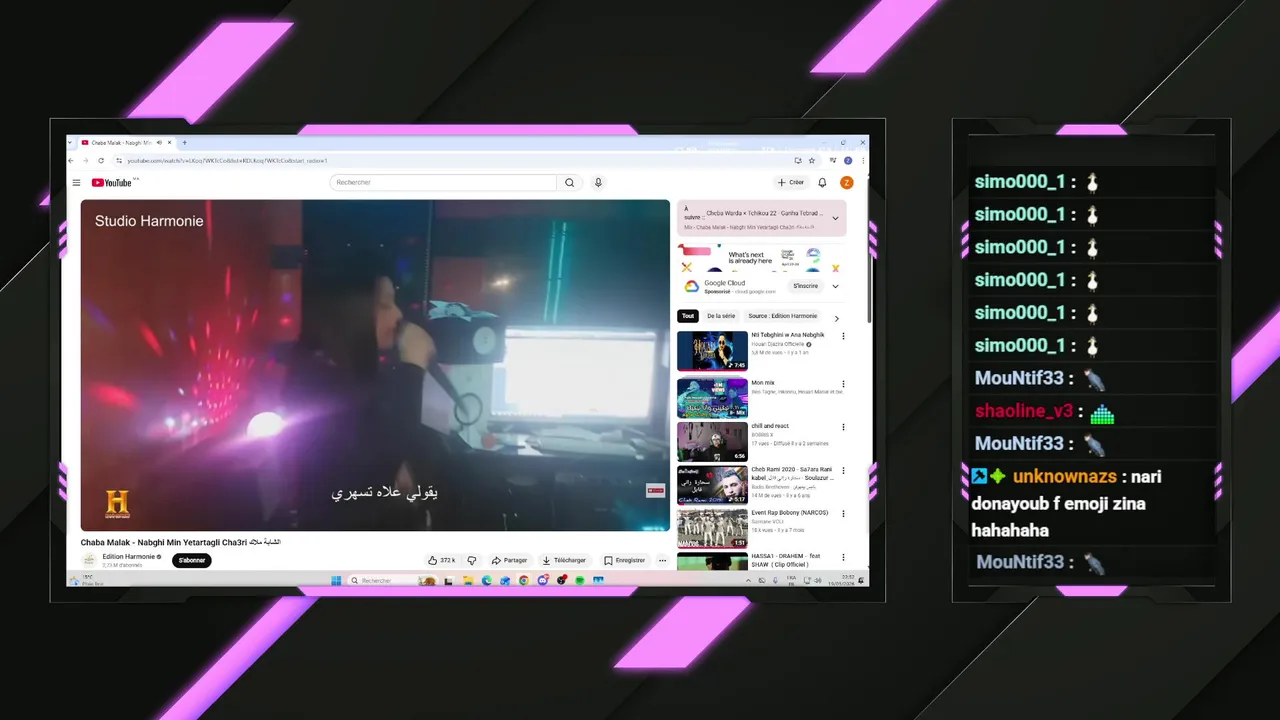The width and height of the screenshot is (1280, 720).
Task: Open the Event Rap Bobony (NARCOS) thumbnail
Action: coord(712,528)
